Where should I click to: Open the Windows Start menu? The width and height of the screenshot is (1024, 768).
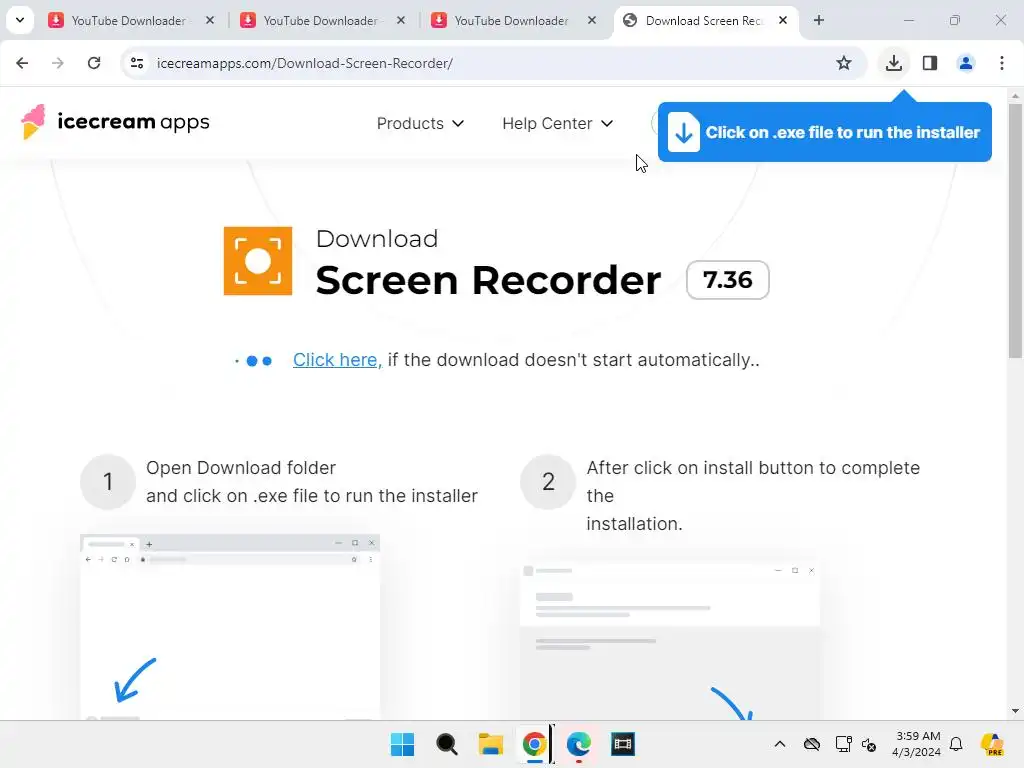pos(402,744)
